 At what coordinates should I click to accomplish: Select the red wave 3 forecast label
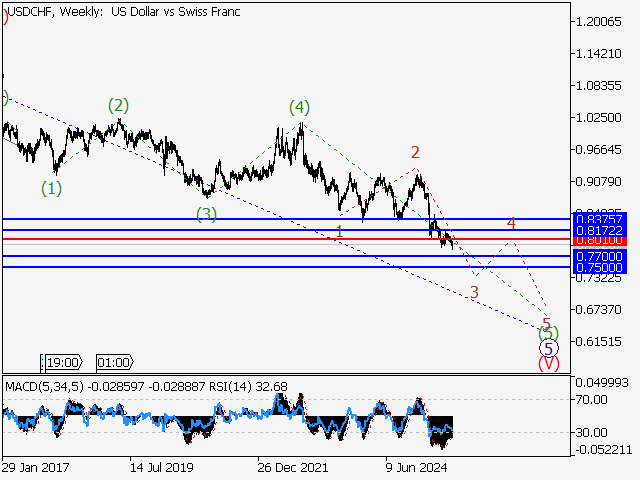[474, 292]
